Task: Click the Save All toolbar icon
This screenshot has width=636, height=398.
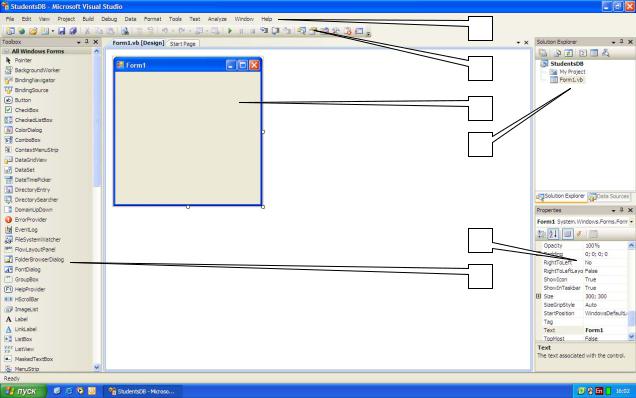Action: click(73, 31)
